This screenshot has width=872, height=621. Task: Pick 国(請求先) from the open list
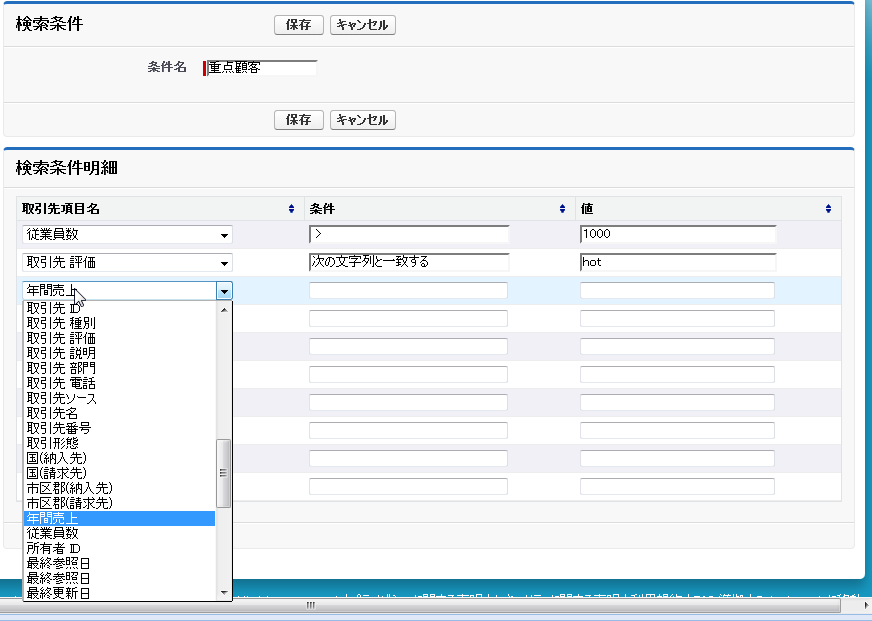pyautogui.click(x=120, y=473)
